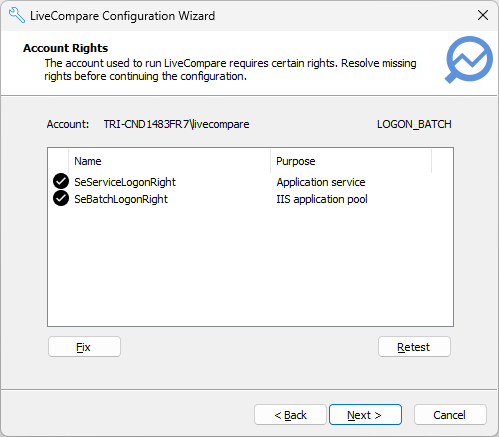Screen dimensions: 499x437
Task: Go back to the previous wizard page
Action: 290,415
